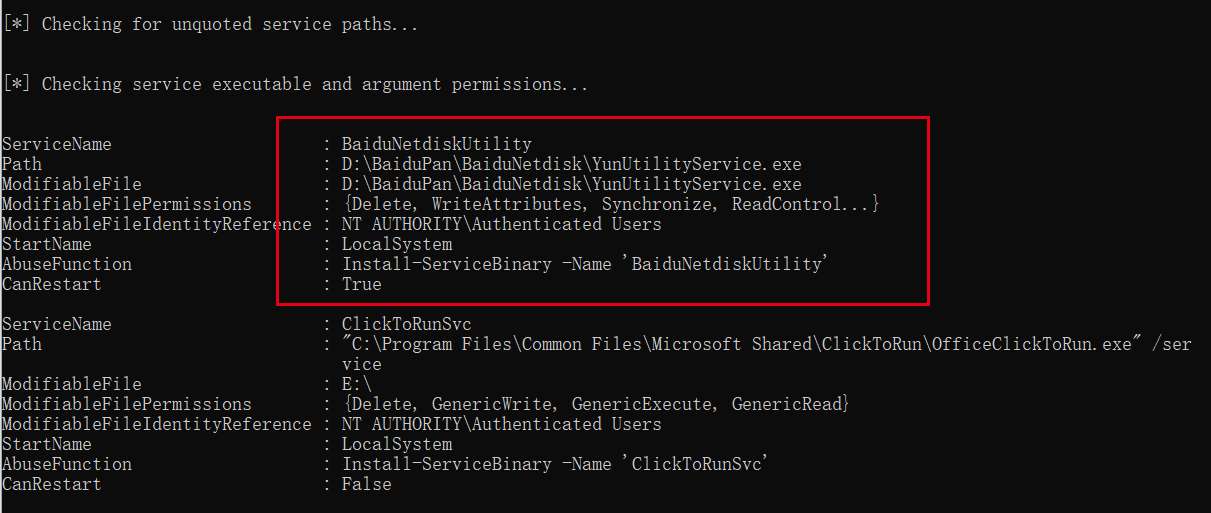Click the wrapped "vice" text line
This screenshot has height=513, width=1211.
pyautogui.click(x=362, y=364)
